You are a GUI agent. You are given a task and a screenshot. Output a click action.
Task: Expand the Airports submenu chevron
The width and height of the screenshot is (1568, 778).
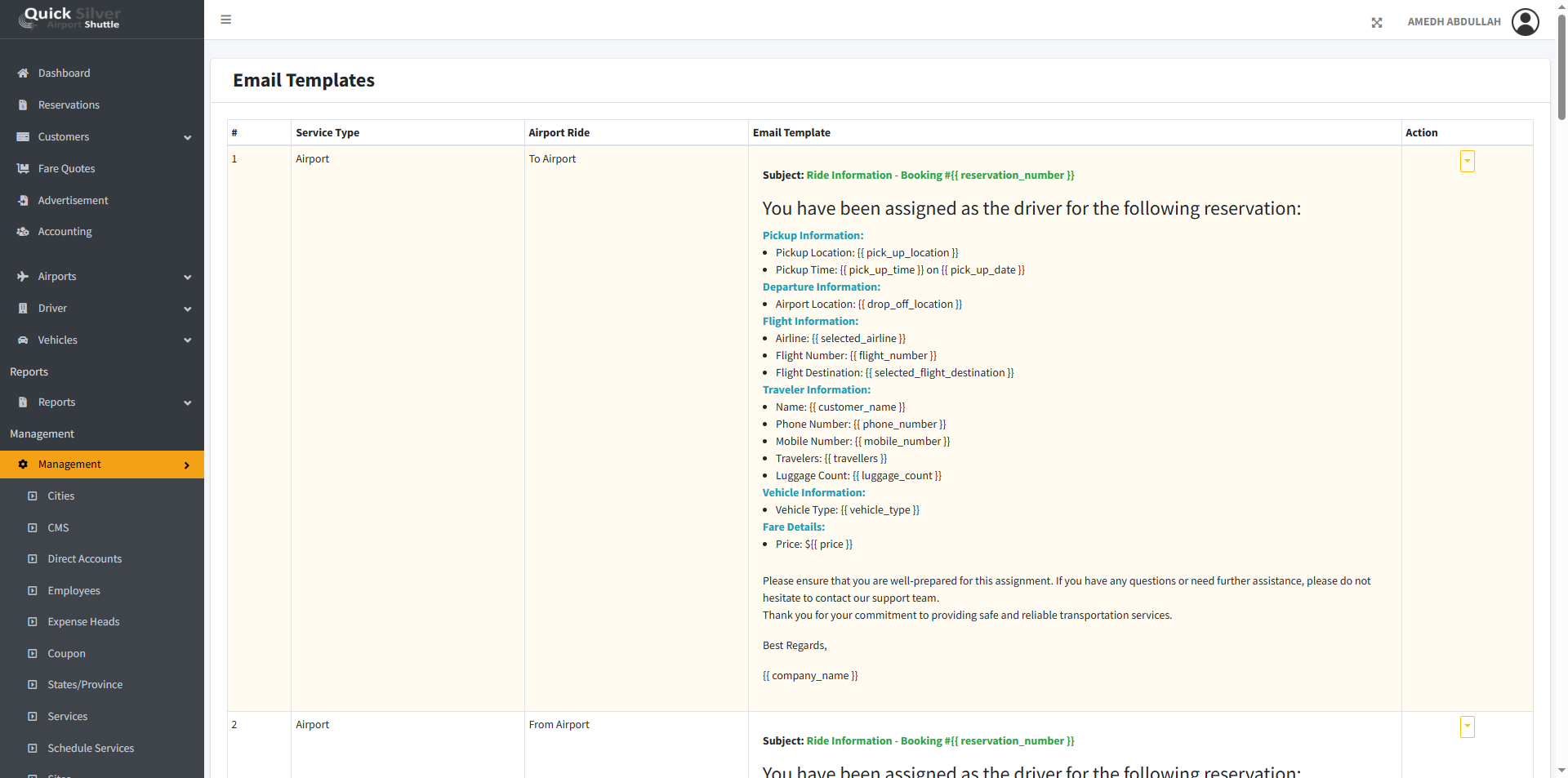tap(187, 278)
